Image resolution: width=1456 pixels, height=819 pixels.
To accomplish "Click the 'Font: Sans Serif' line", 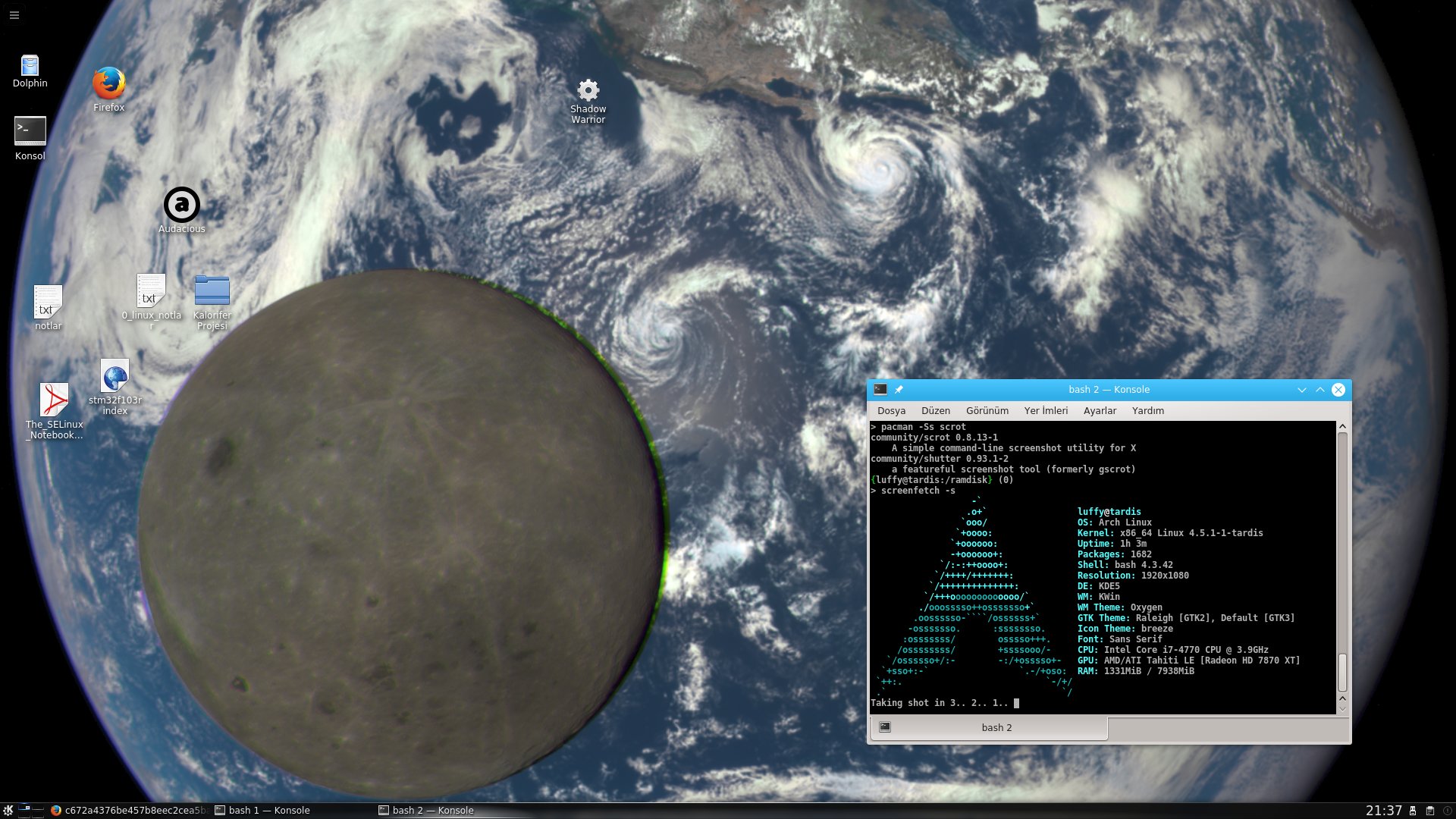I will [x=1119, y=639].
